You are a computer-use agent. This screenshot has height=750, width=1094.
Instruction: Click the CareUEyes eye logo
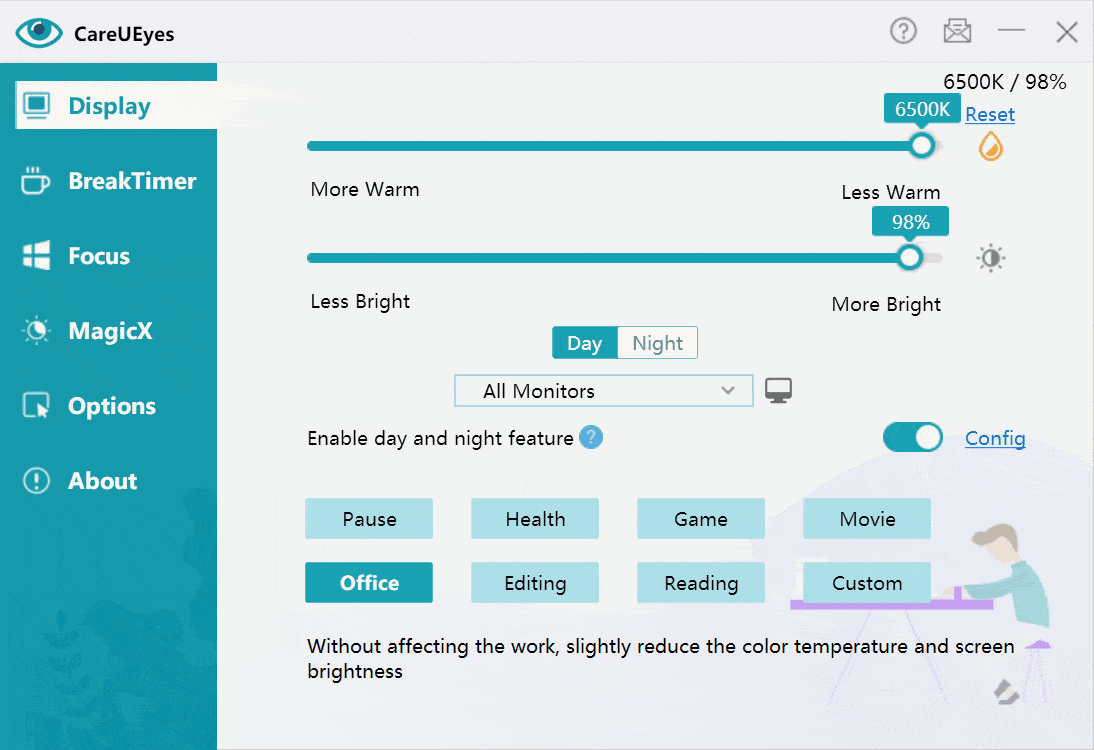(39, 33)
